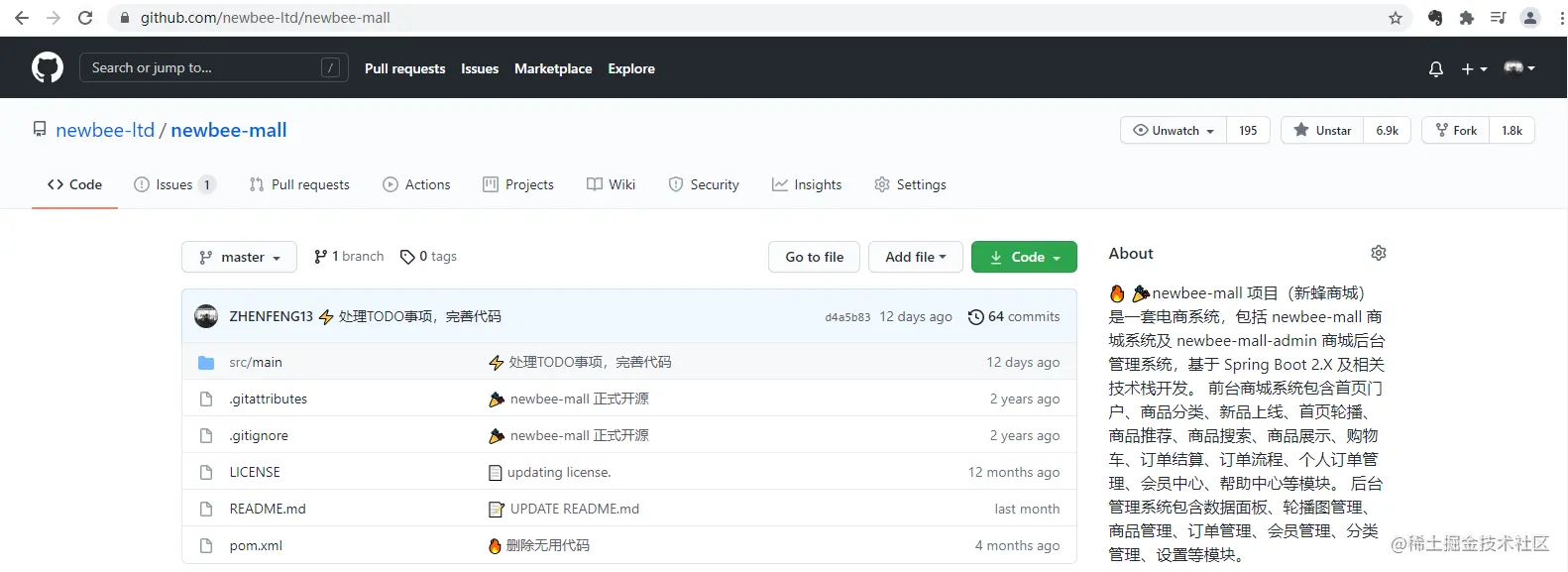The width and height of the screenshot is (1568, 572).
Task: Open browser extensions puzzle icon
Action: [x=1467, y=18]
